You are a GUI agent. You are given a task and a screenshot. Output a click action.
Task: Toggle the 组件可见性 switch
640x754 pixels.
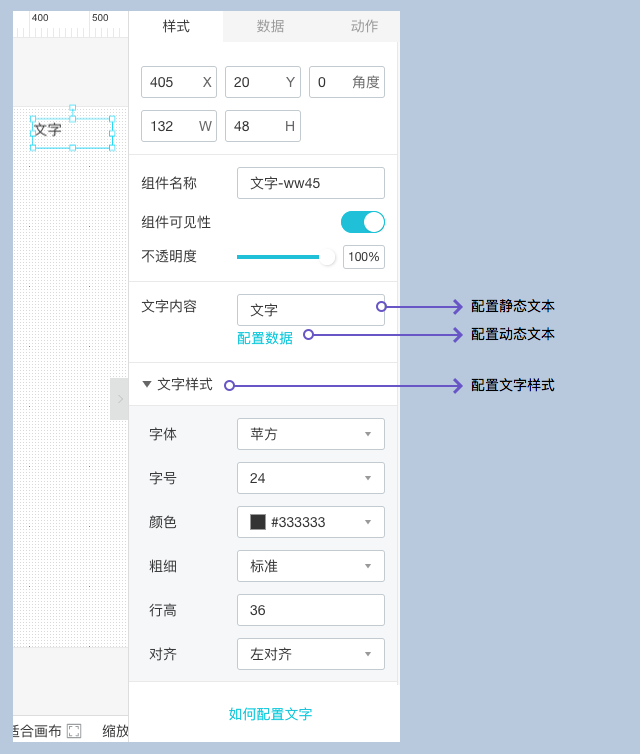tap(362, 222)
